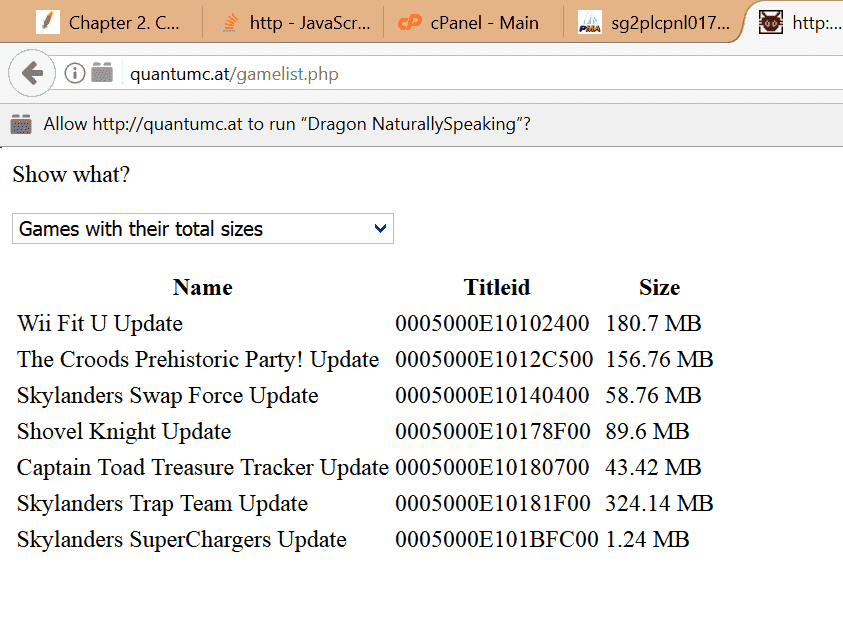Click the size value 180.7 MB

click(x=653, y=323)
